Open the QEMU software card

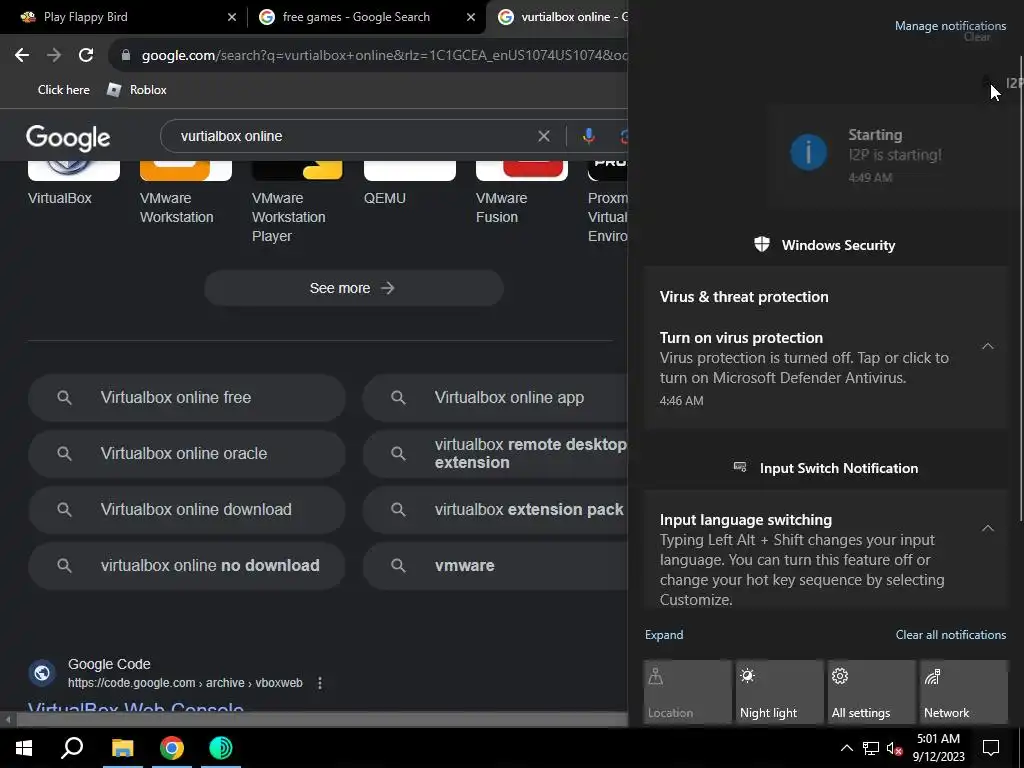[409, 184]
